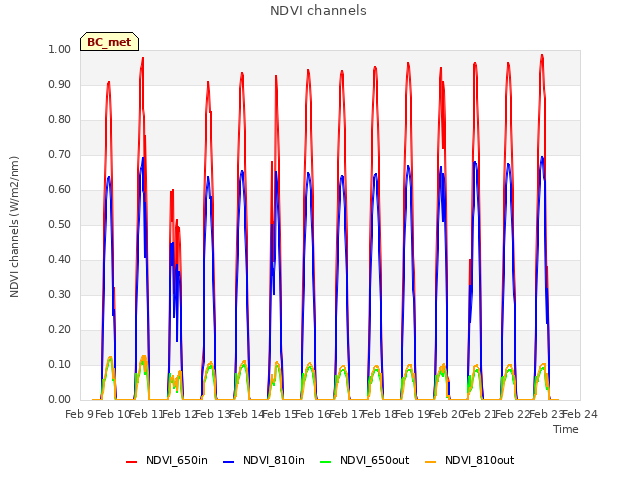The image size is (640, 480).
Task: Click the green NDVI_650out legend swatch
Action: pos(326,462)
